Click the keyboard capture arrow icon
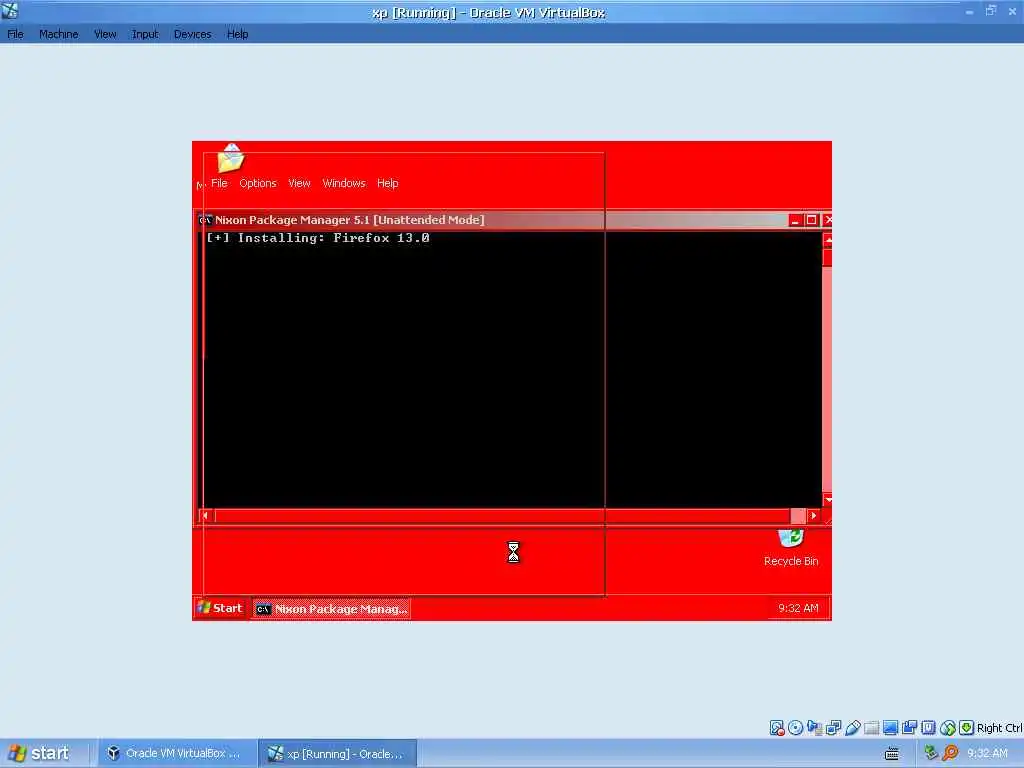The width and height of the screenshot is (1024, 768). tap(967, 728)
